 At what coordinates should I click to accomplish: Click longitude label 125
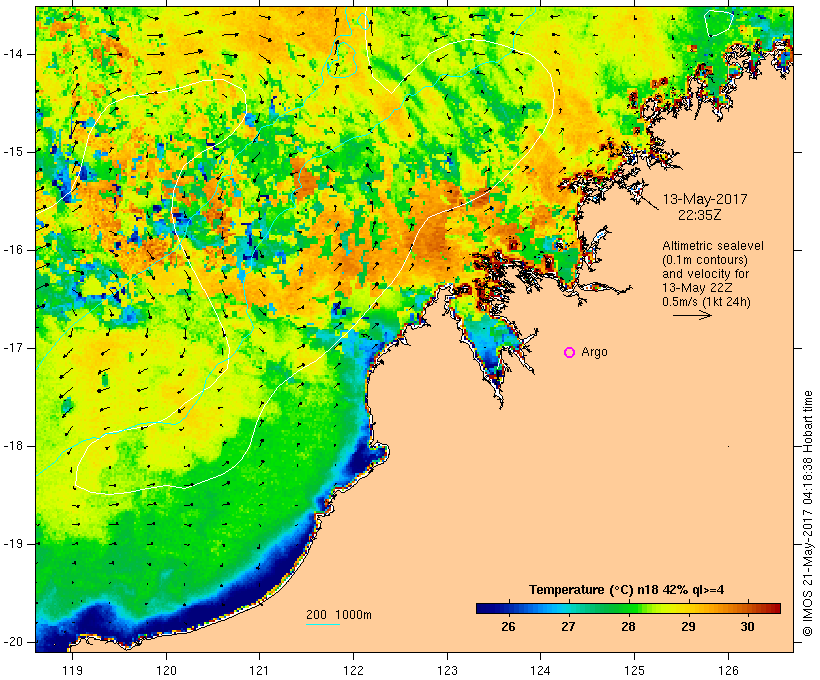pos(634,670)
